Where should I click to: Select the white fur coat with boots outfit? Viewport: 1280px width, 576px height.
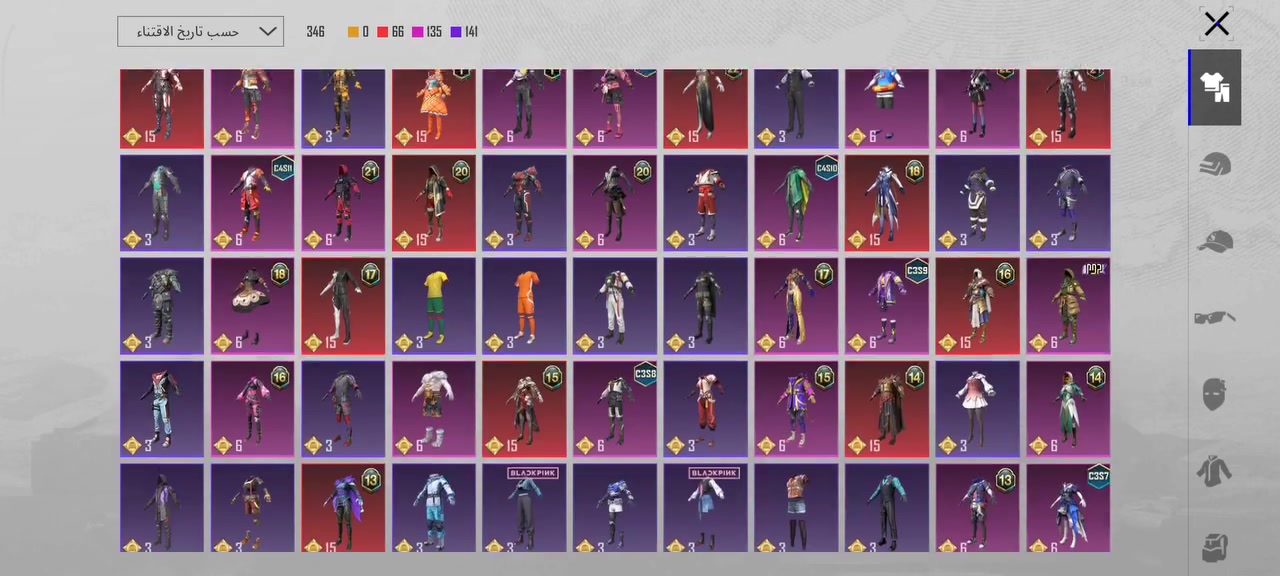(434, 409)
